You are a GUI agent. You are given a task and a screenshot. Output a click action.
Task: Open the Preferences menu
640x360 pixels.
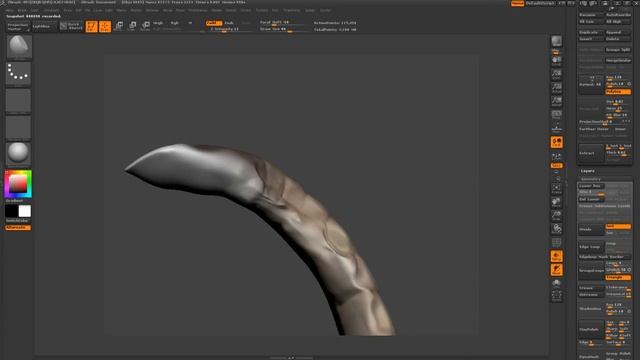click(198, 10)
